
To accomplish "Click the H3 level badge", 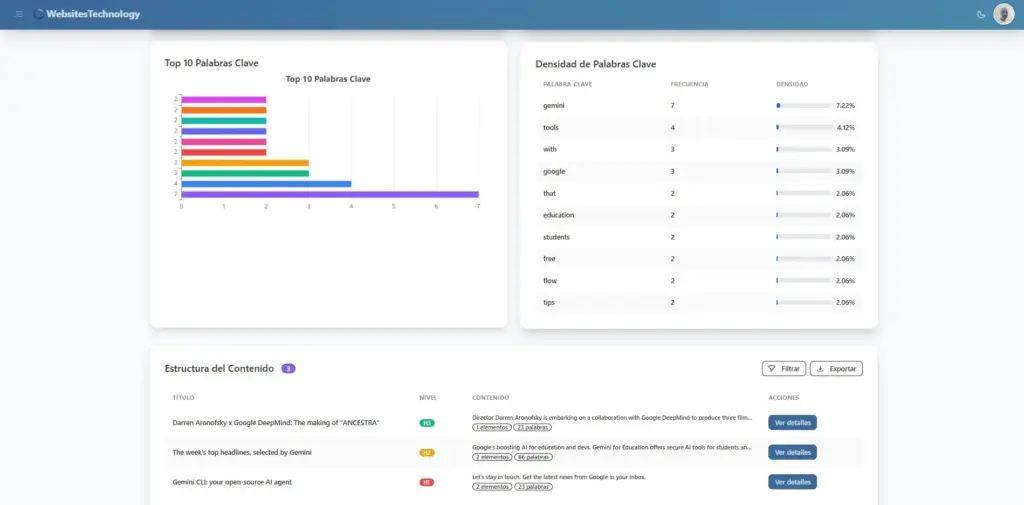I will [x=427, y=423].
